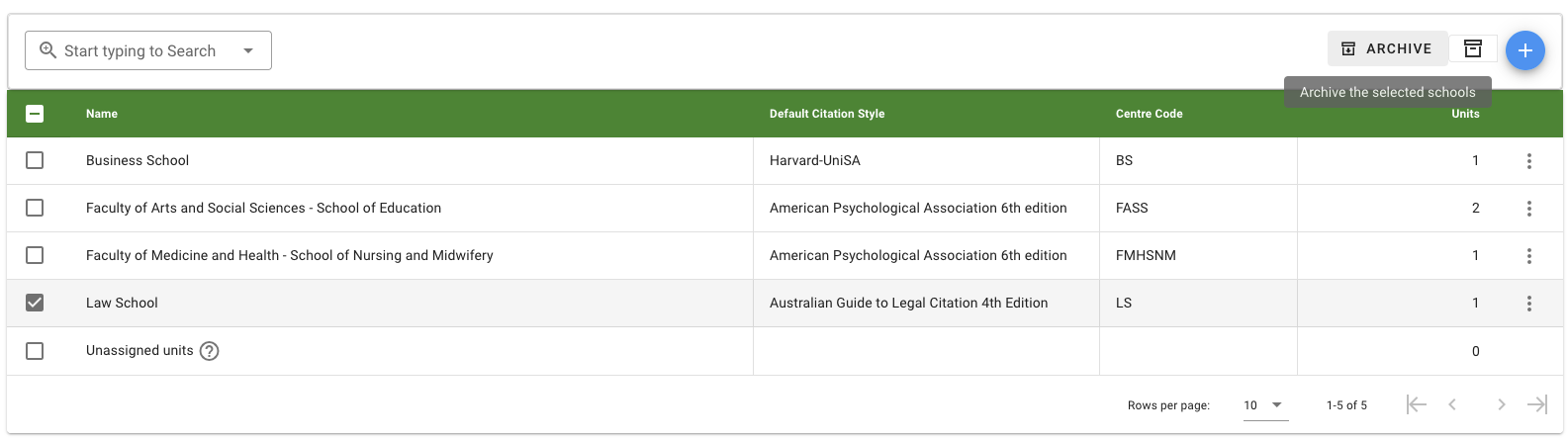This screenshot has width=1568, height=441.
Task: Open three-dot menu for Law School row
Action: 1528,304
